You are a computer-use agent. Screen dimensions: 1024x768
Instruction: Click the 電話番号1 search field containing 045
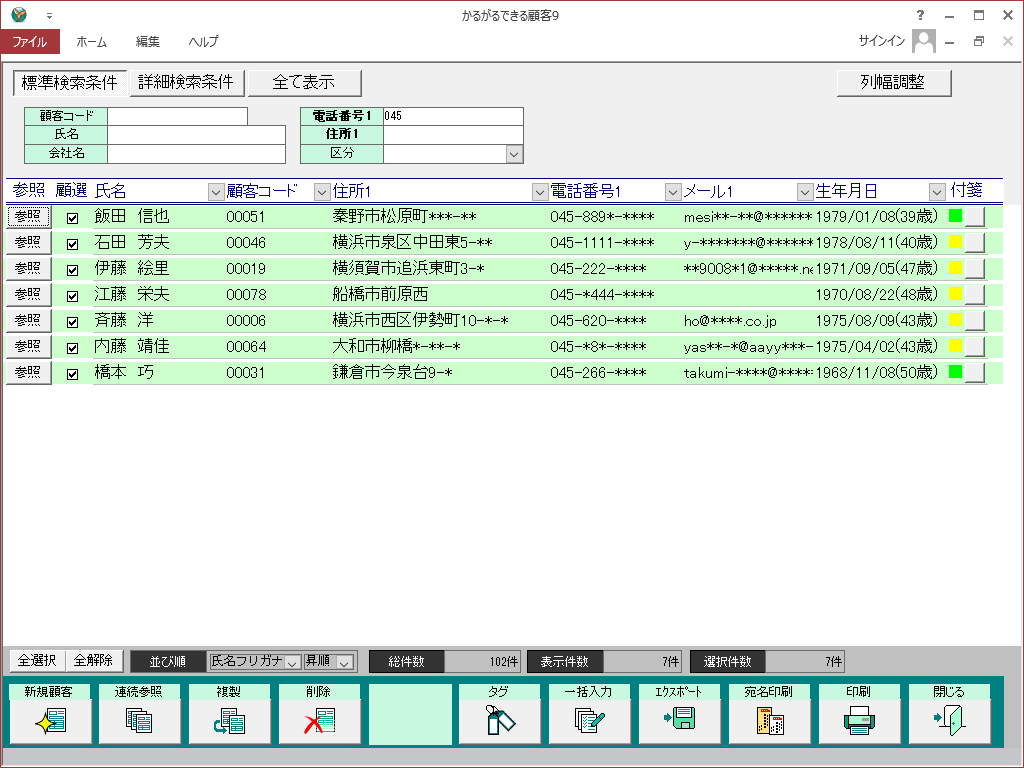pyautogui.click(x=453, y=116)
